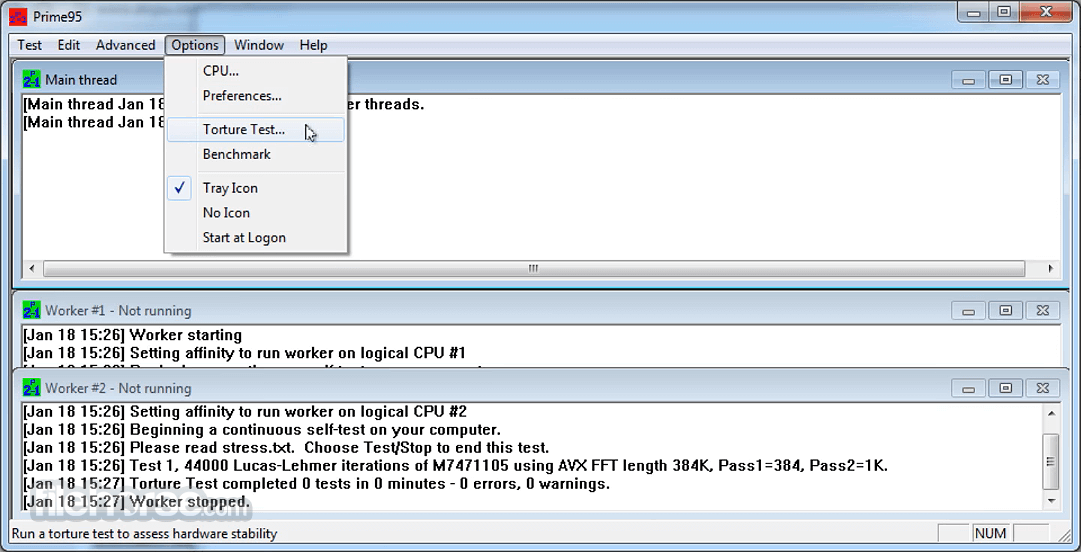
Task: Click Worker #2 vertical scrollbar up arrow
Action: pyautogui.click(x=1051, y=413)
